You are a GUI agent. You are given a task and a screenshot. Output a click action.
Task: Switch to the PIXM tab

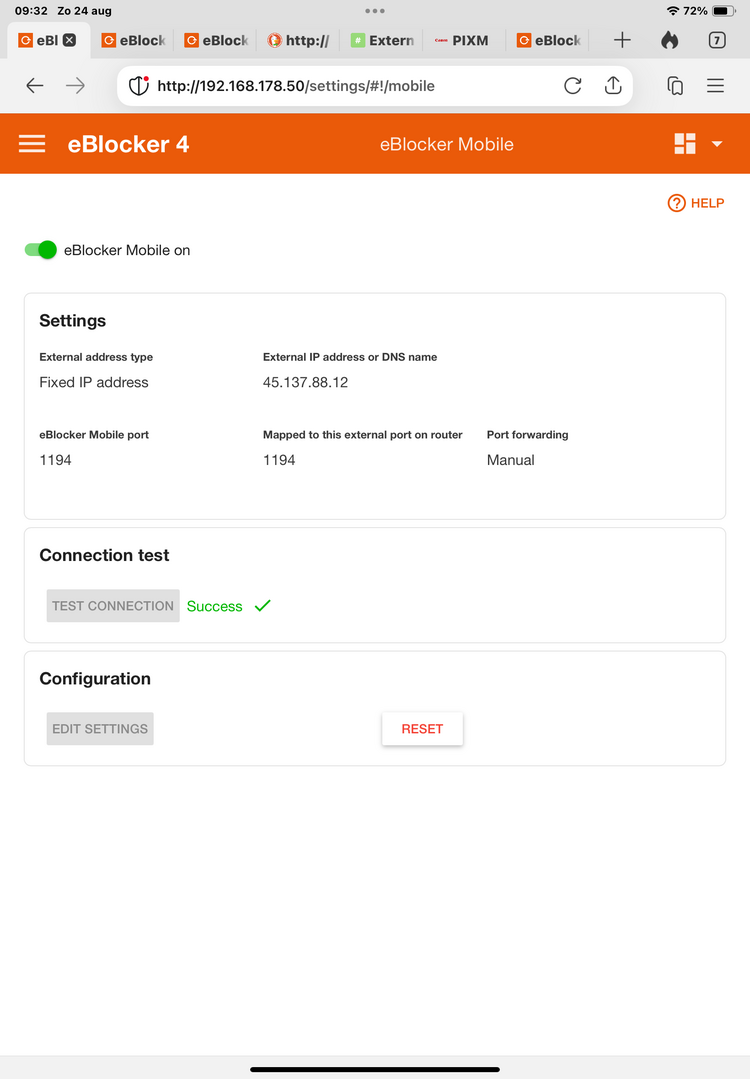[x=462, y=41]
